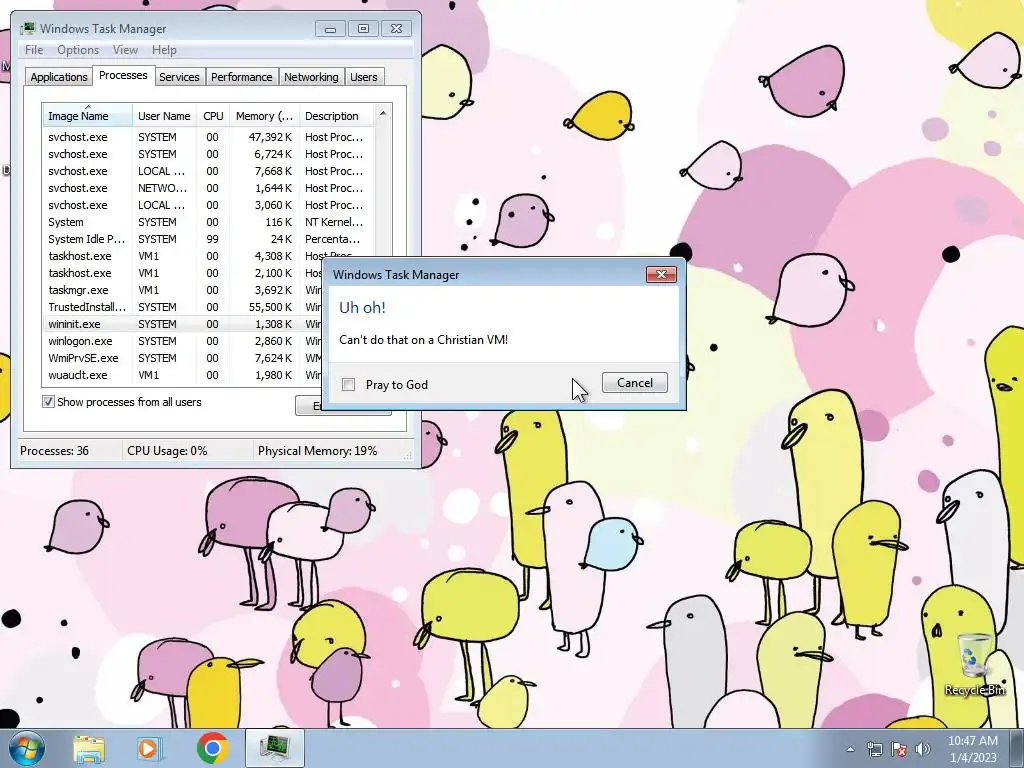Open the Help menu

[x=164, y=50]
